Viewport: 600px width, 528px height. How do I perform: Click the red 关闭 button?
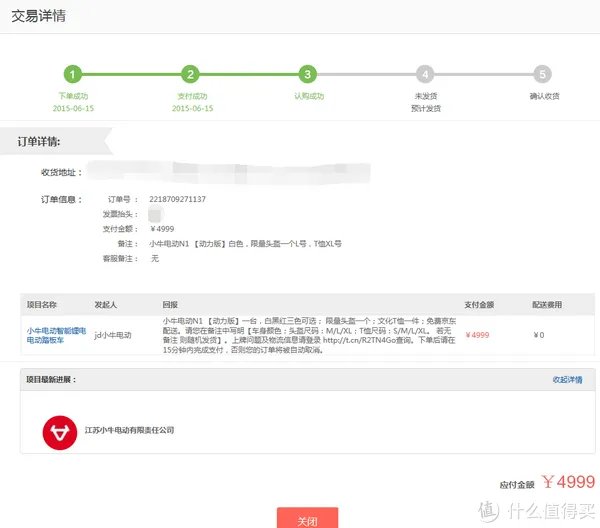click(308, 518)
